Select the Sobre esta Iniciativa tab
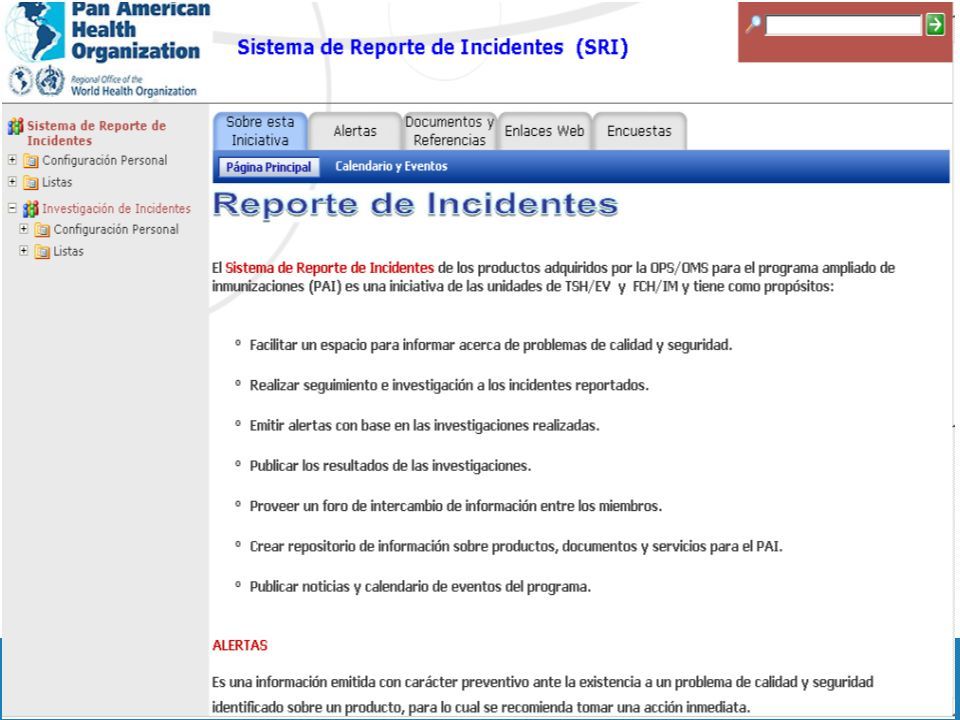This screenshot has height=720, width=960. 260,131
